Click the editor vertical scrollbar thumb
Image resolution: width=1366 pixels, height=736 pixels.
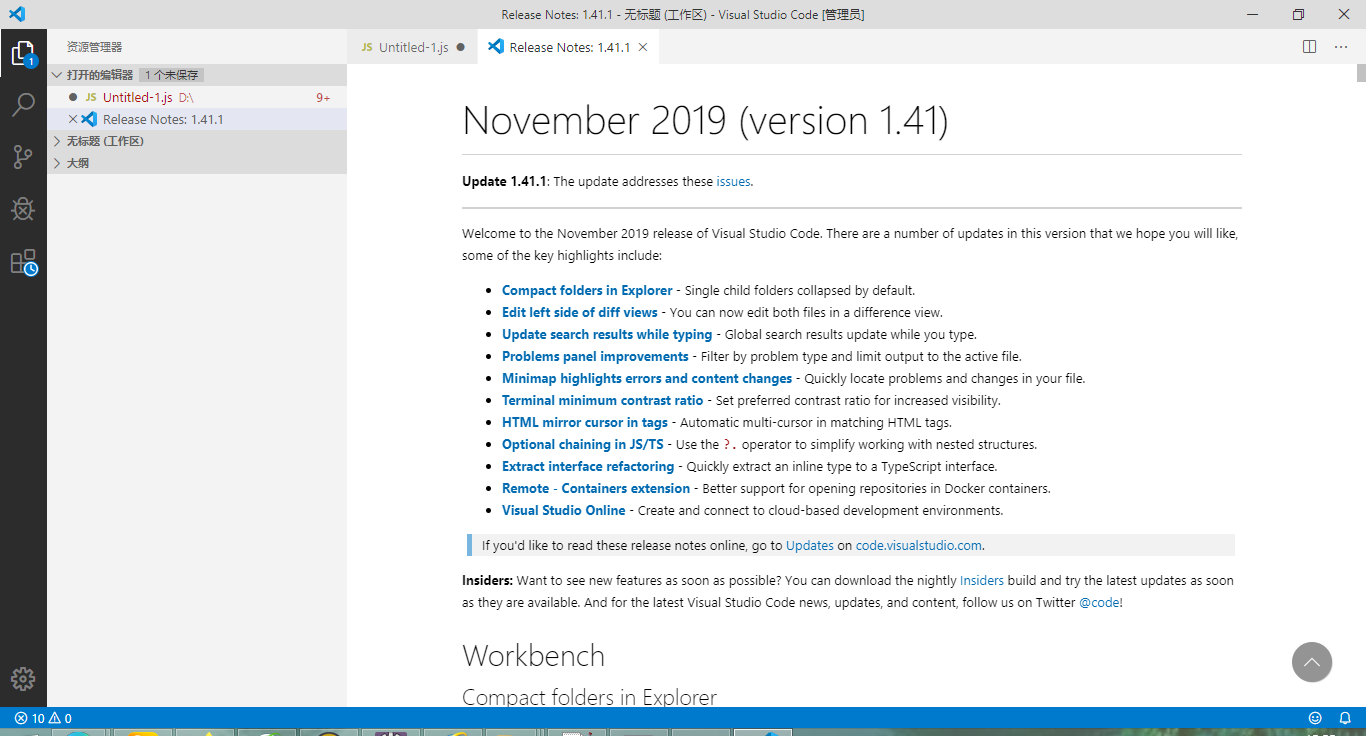(1361, 72)
